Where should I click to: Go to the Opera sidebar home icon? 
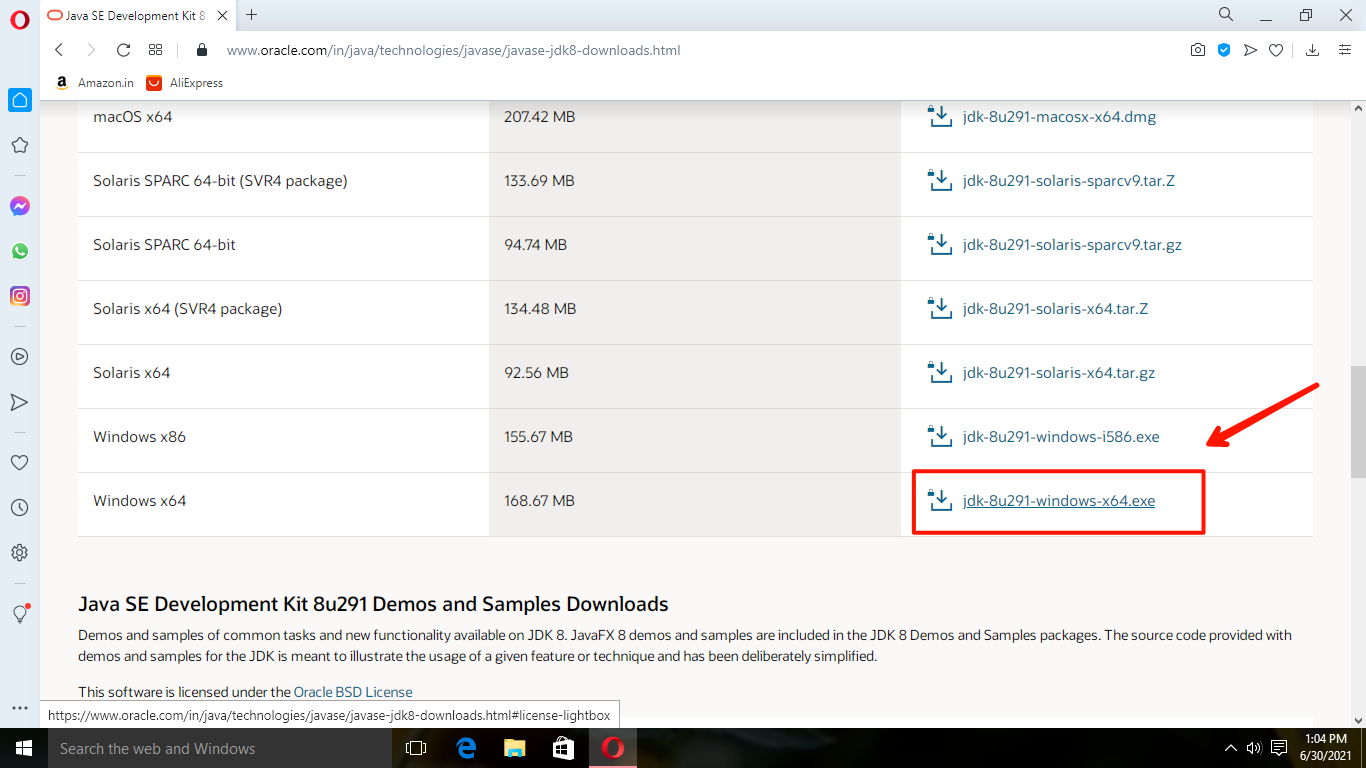tap(20, 100)
